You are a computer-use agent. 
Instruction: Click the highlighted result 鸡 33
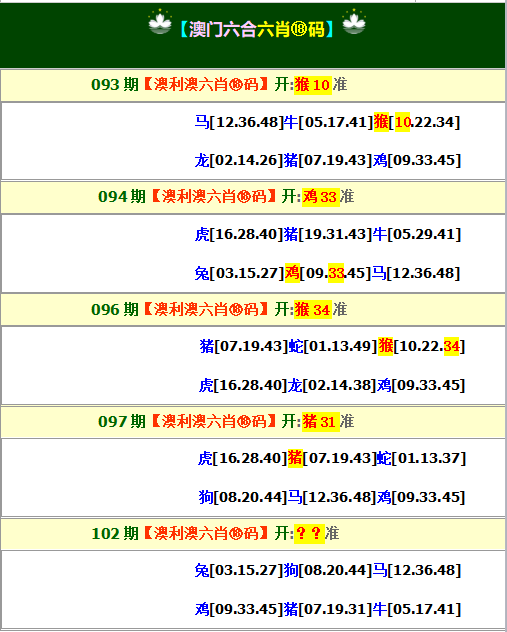(320, 197)
